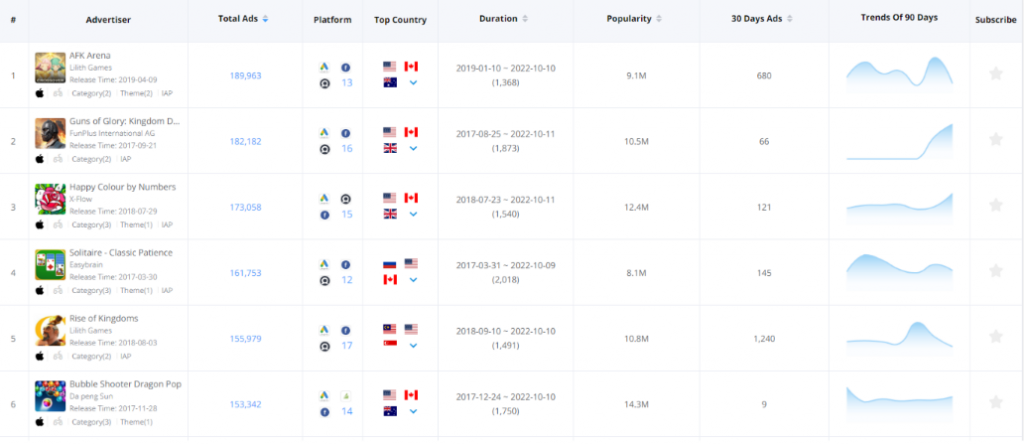Open AFK Arena total ads count 189,963

[x=246, y=76]
